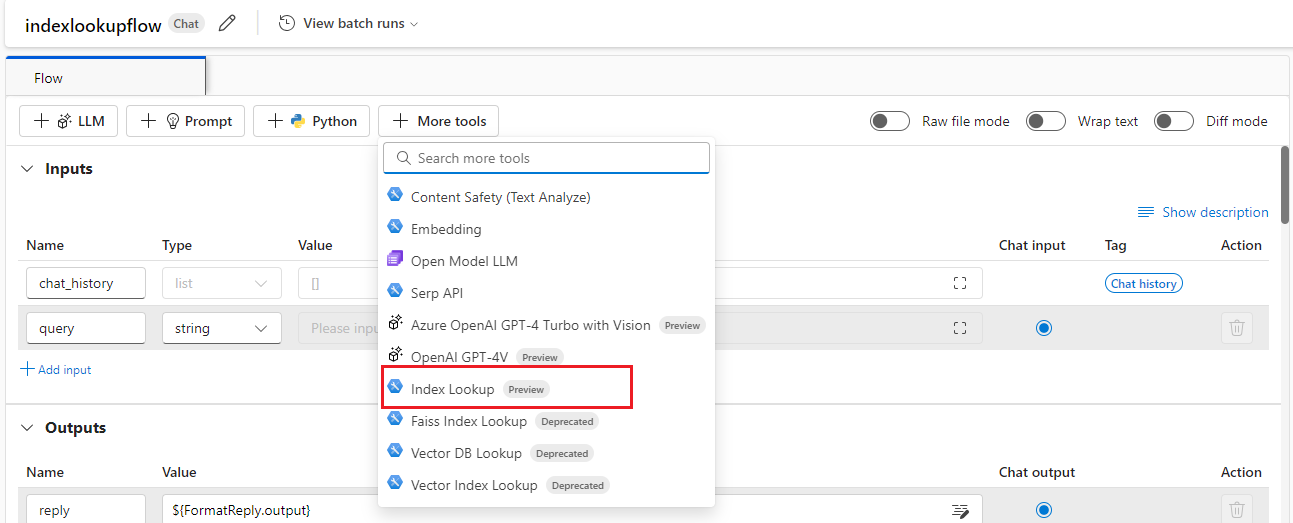Click the Index Lookup tool icon
Screen dimensions: 1293x523
click(395, 388)
